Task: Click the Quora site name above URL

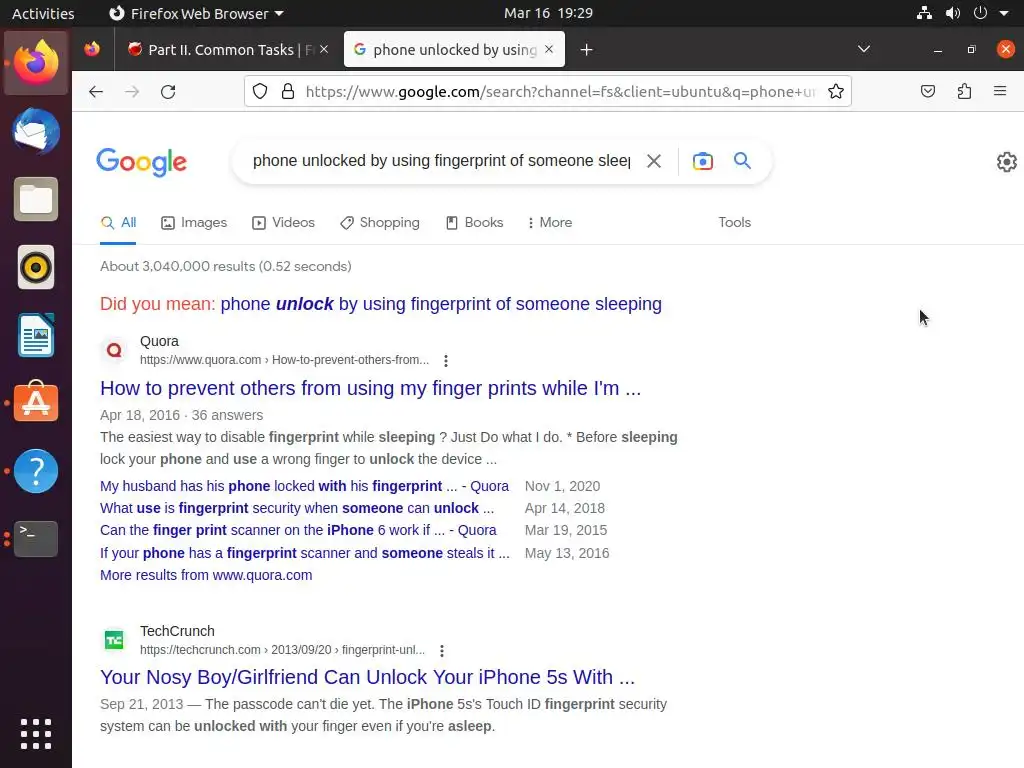Action: 159,342
